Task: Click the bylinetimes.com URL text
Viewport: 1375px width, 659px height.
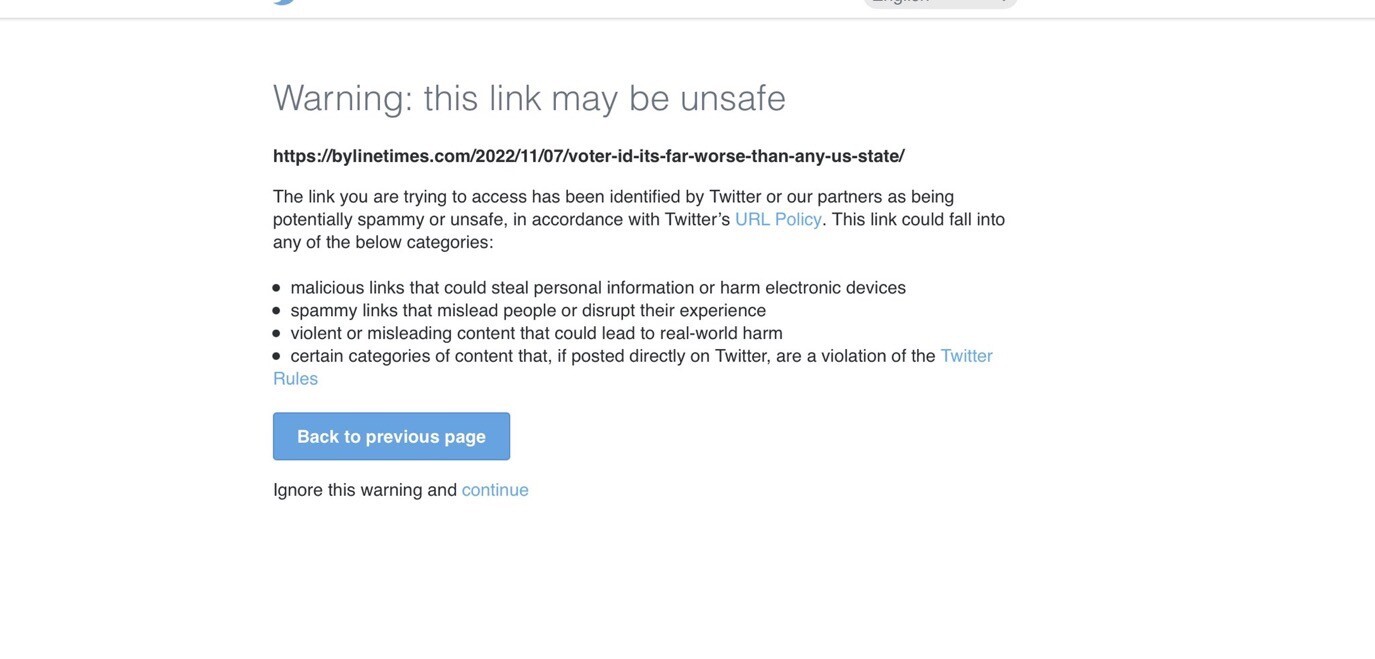Action: (589, 156)
